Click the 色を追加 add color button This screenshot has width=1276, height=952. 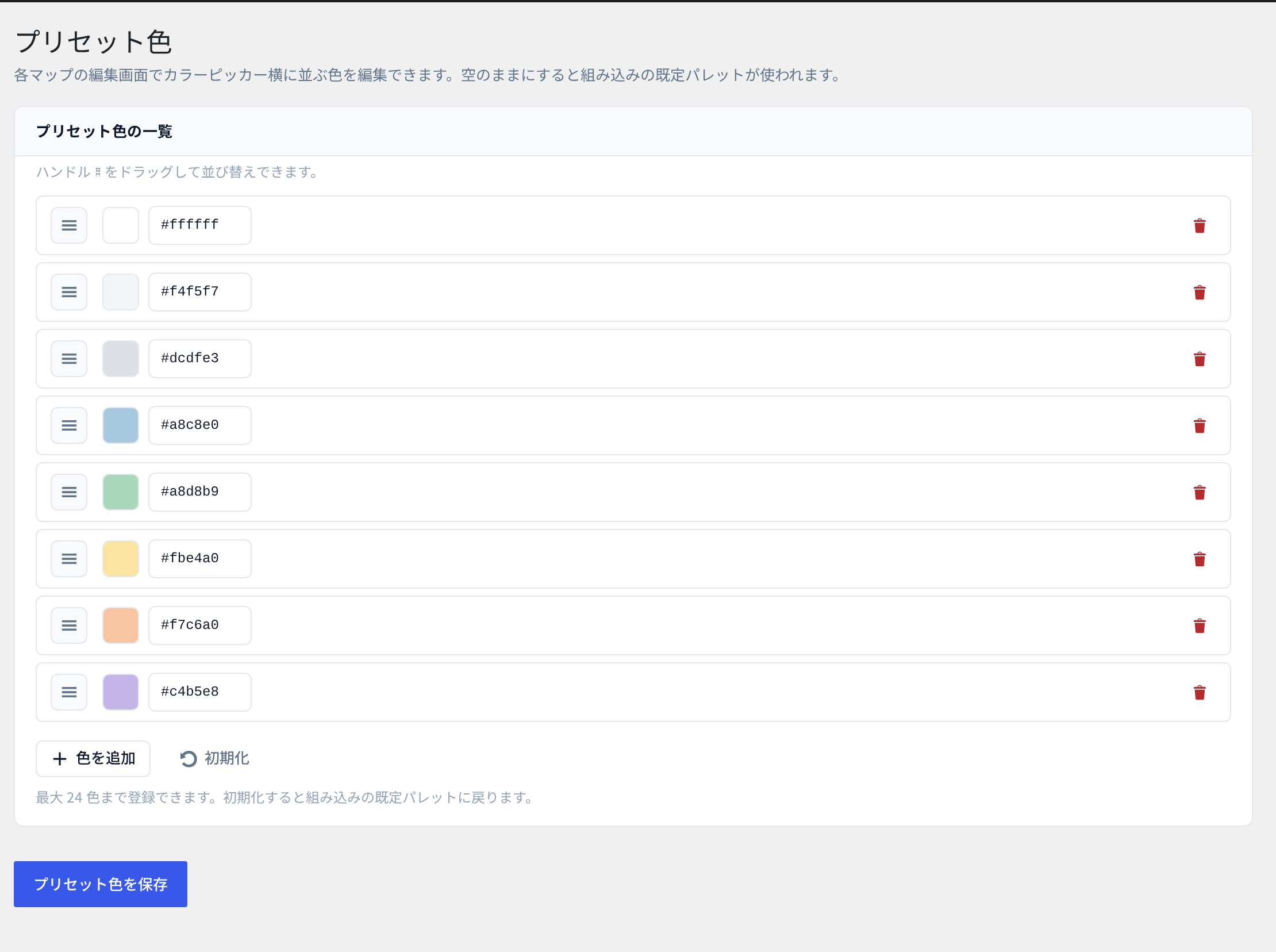point(93,758)
